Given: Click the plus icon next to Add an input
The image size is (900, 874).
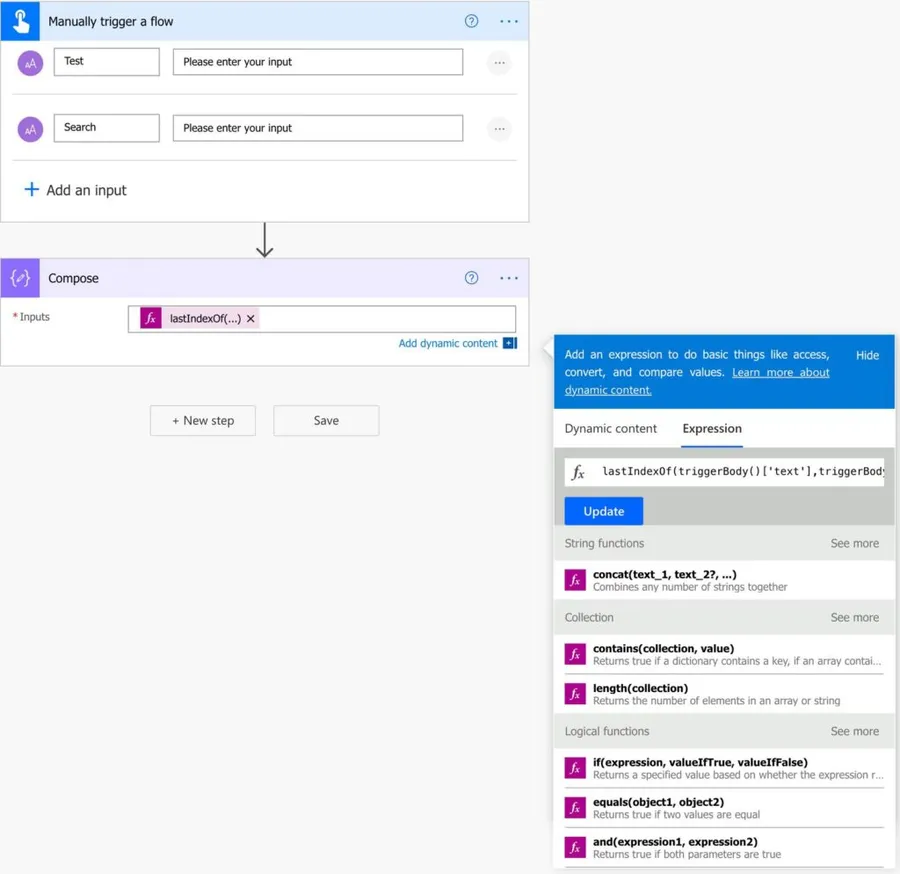Looking at the screenshot, I should 32,190.
